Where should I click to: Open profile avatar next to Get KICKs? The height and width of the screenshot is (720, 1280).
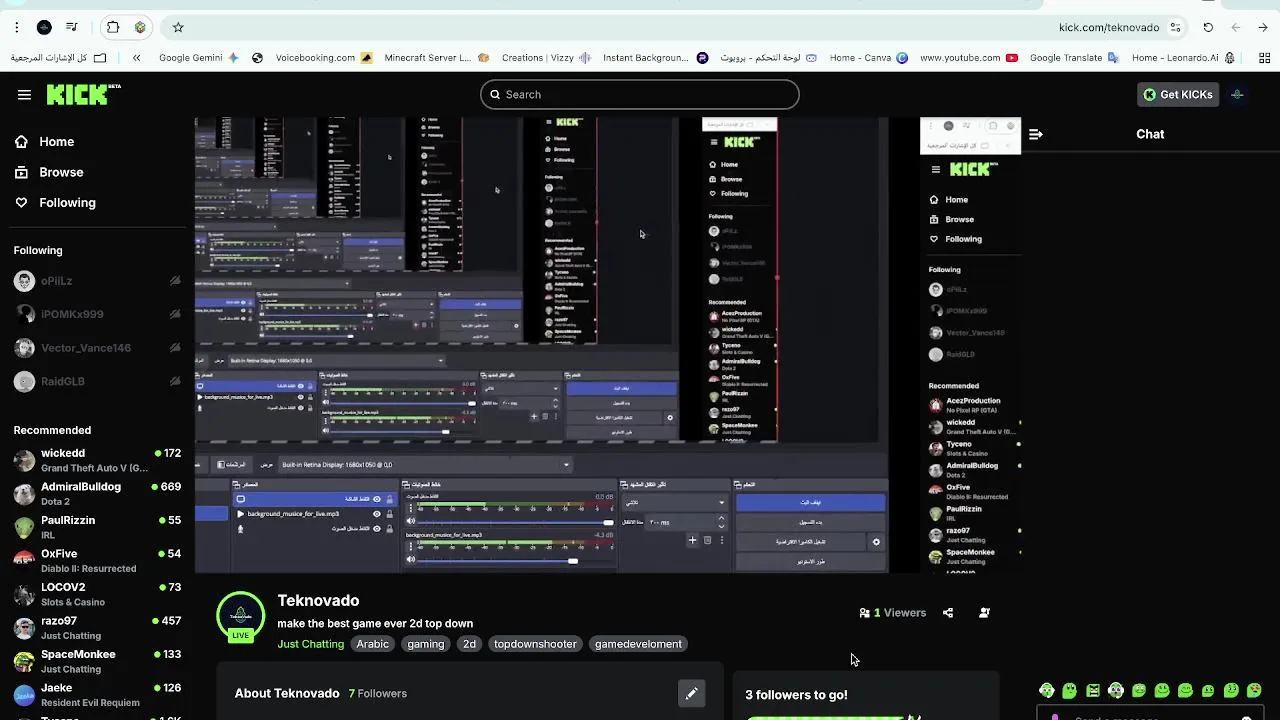tap(1237, 94)
